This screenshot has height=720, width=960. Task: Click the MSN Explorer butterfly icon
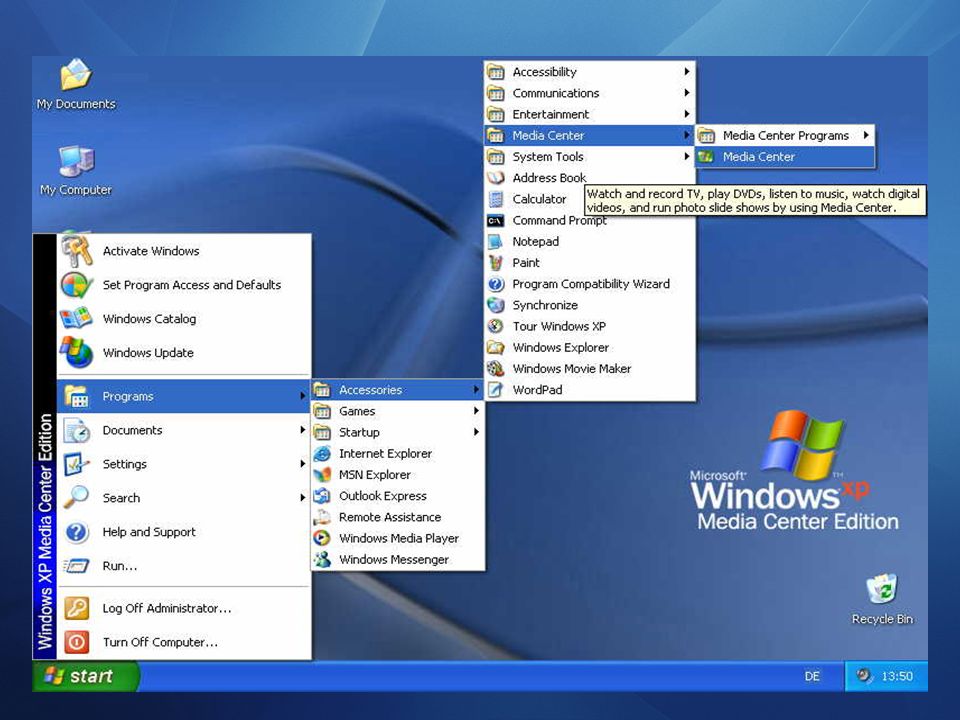(x=322, y=474)
